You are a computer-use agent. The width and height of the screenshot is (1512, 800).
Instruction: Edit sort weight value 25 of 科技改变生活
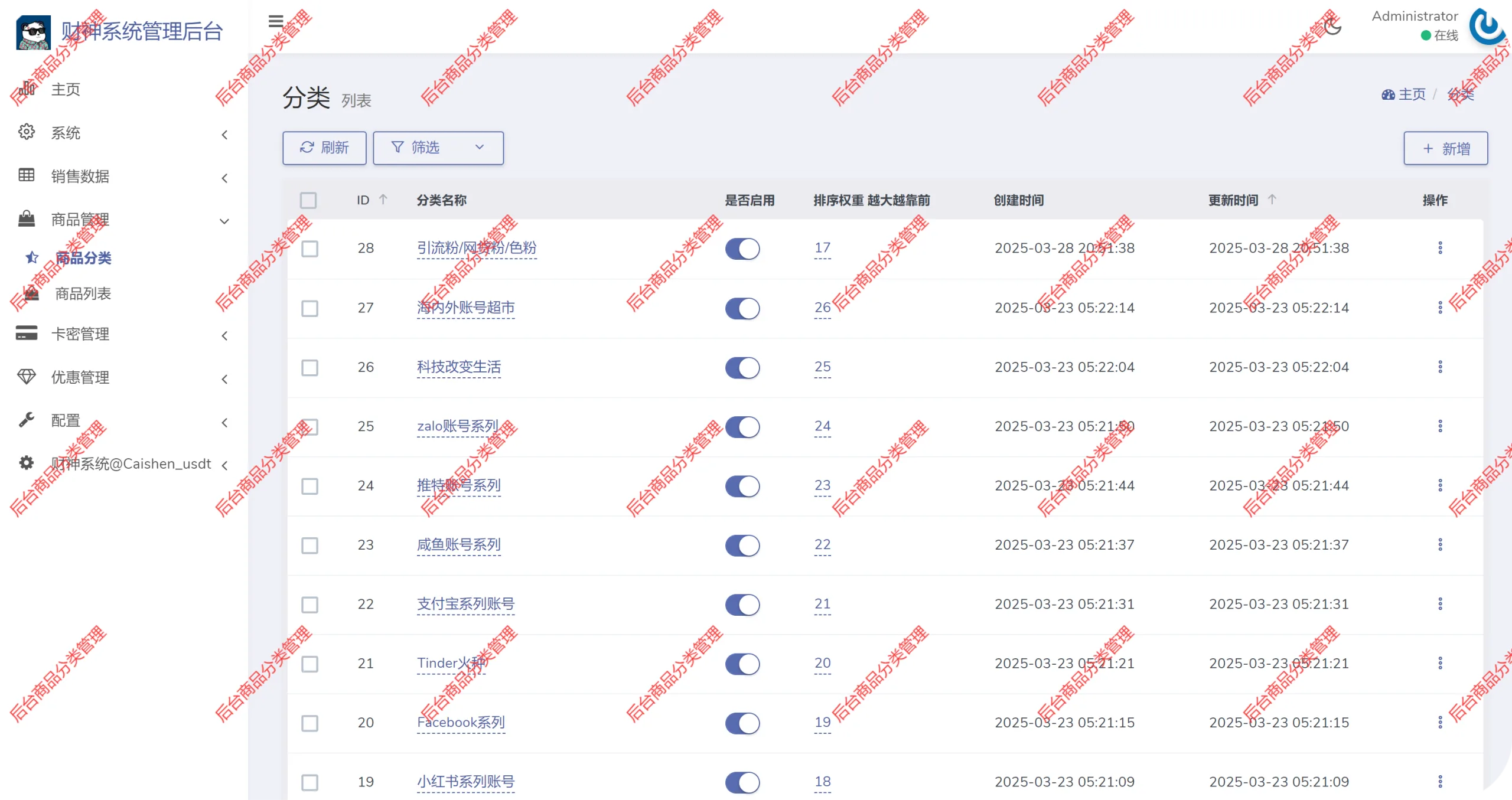click(822, 367)
